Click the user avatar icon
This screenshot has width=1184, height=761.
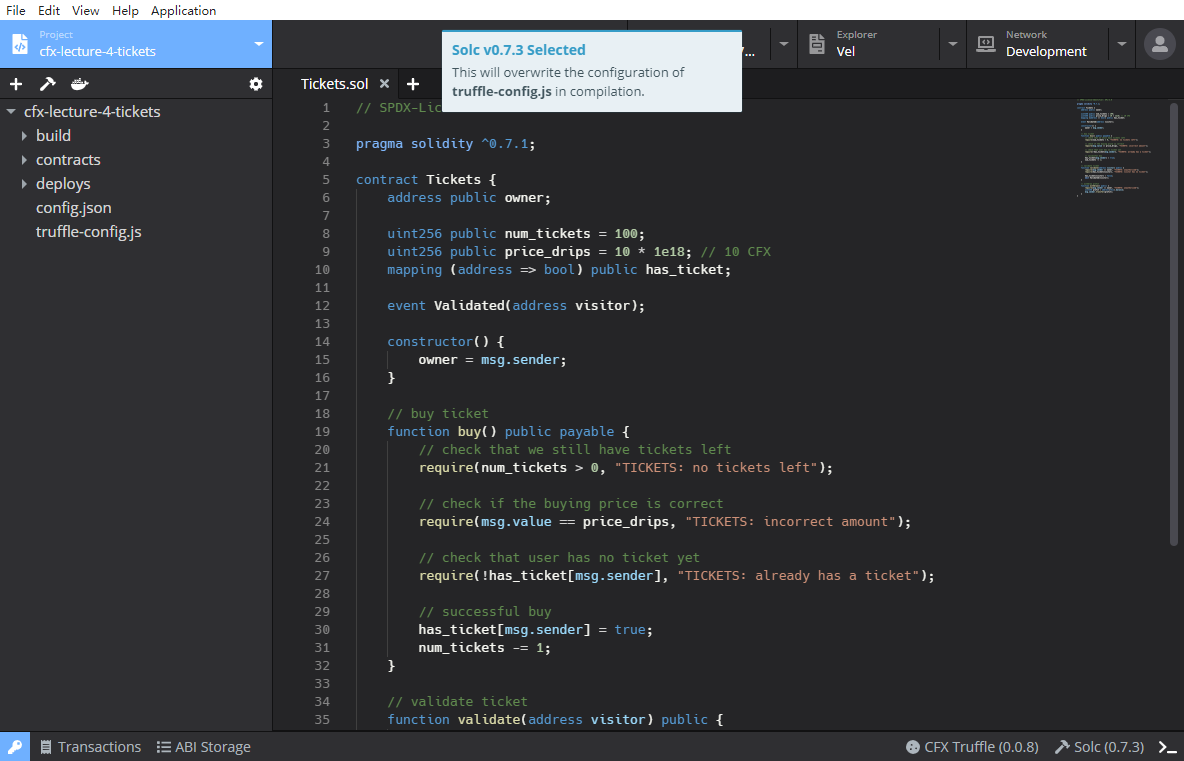click(1159, 44)
